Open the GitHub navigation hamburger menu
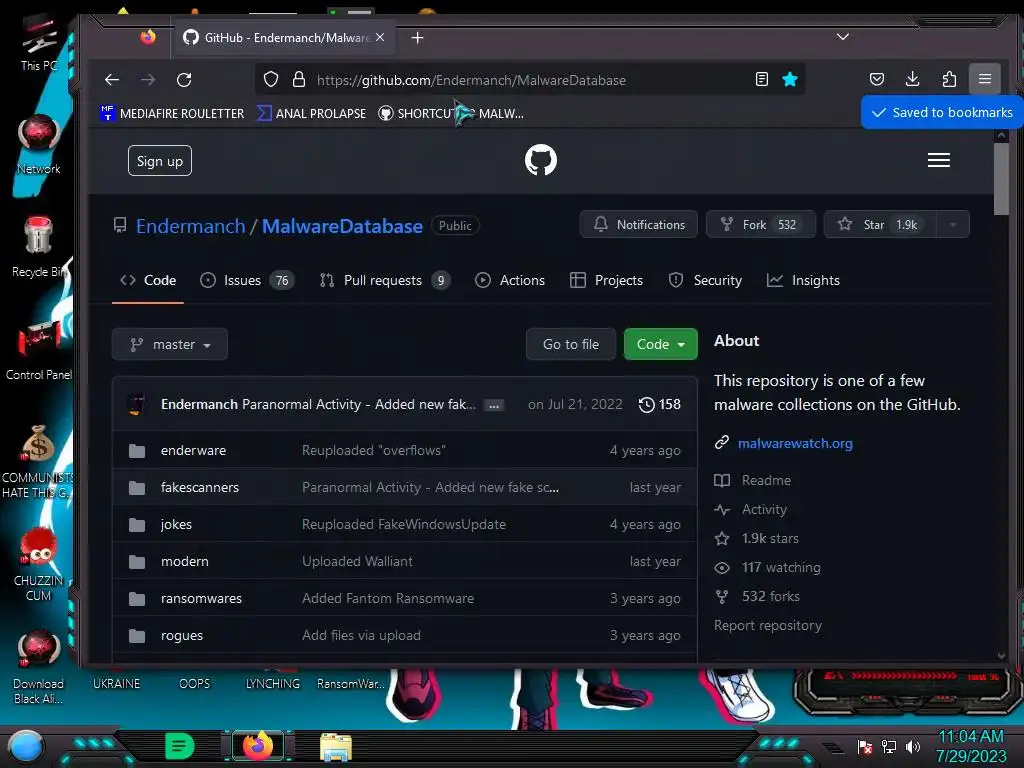This screenshot has width=1024, height=768. pos(938,160)
